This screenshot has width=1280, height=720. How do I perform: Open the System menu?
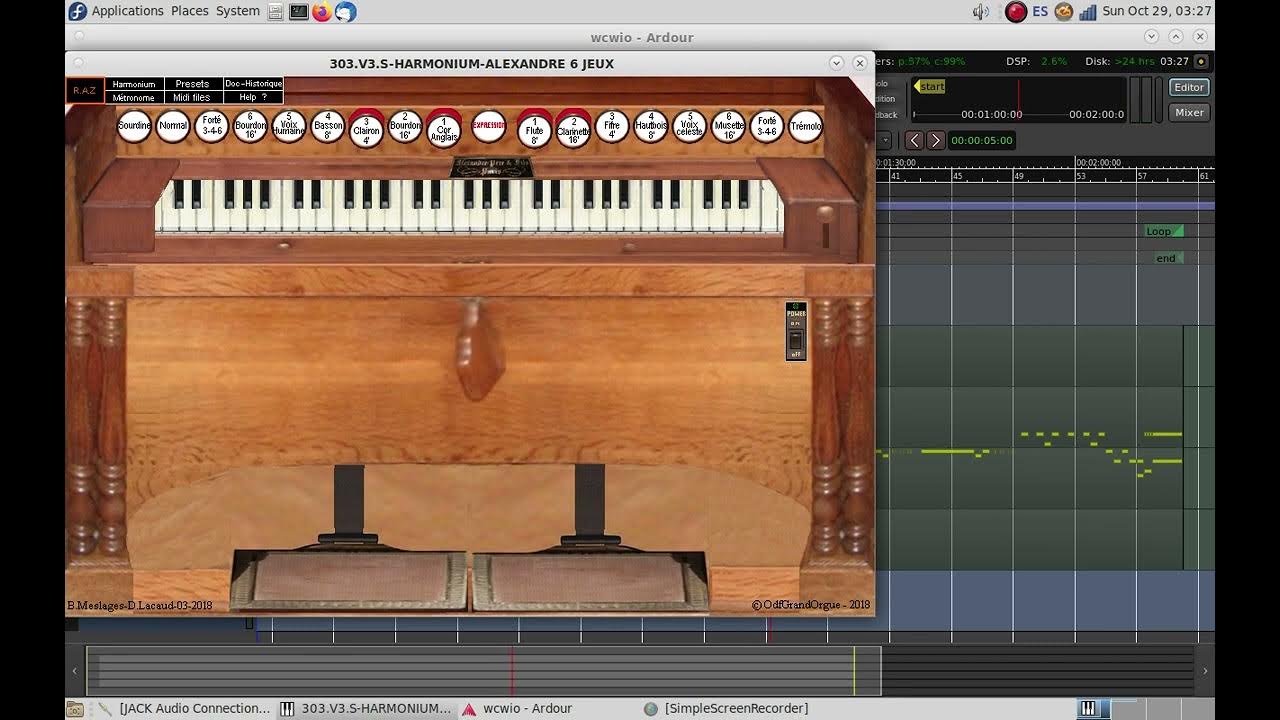pyautogui.click(x=238, y=11)
